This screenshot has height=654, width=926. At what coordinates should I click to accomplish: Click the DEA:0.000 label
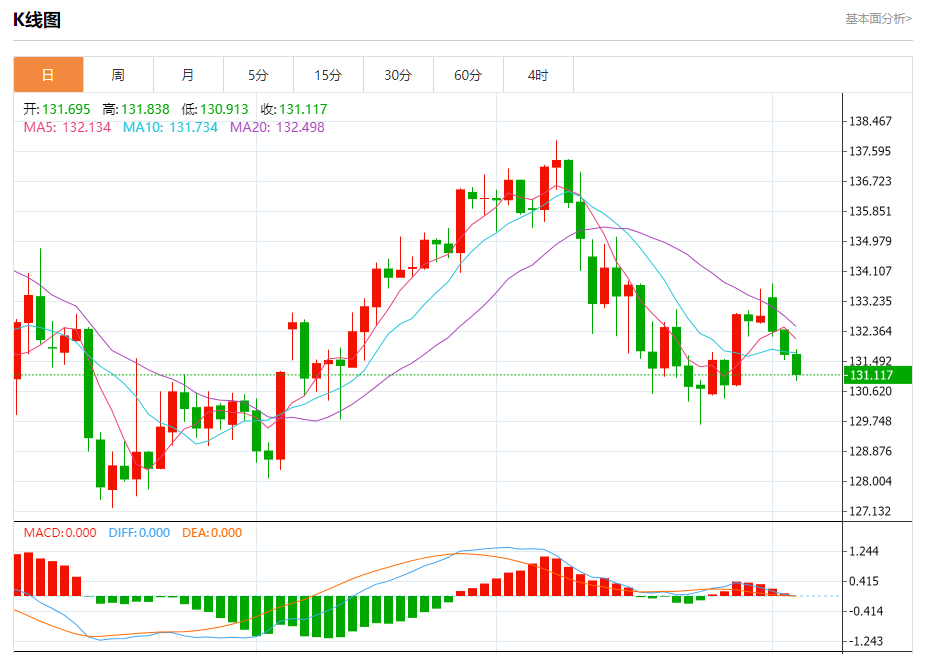(x=212, y=533)
